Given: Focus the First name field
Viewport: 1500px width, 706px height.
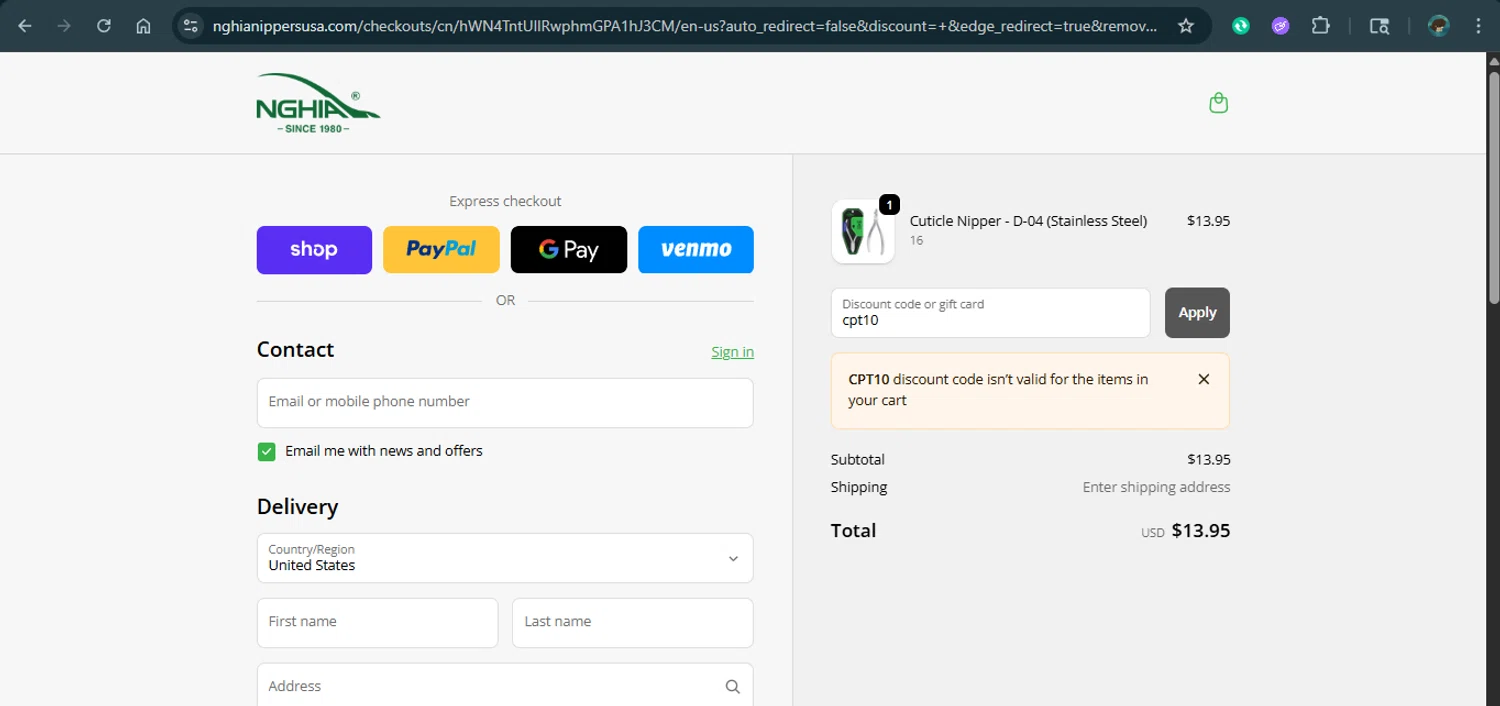Looking at the screenshot, I should coord(377,623).
